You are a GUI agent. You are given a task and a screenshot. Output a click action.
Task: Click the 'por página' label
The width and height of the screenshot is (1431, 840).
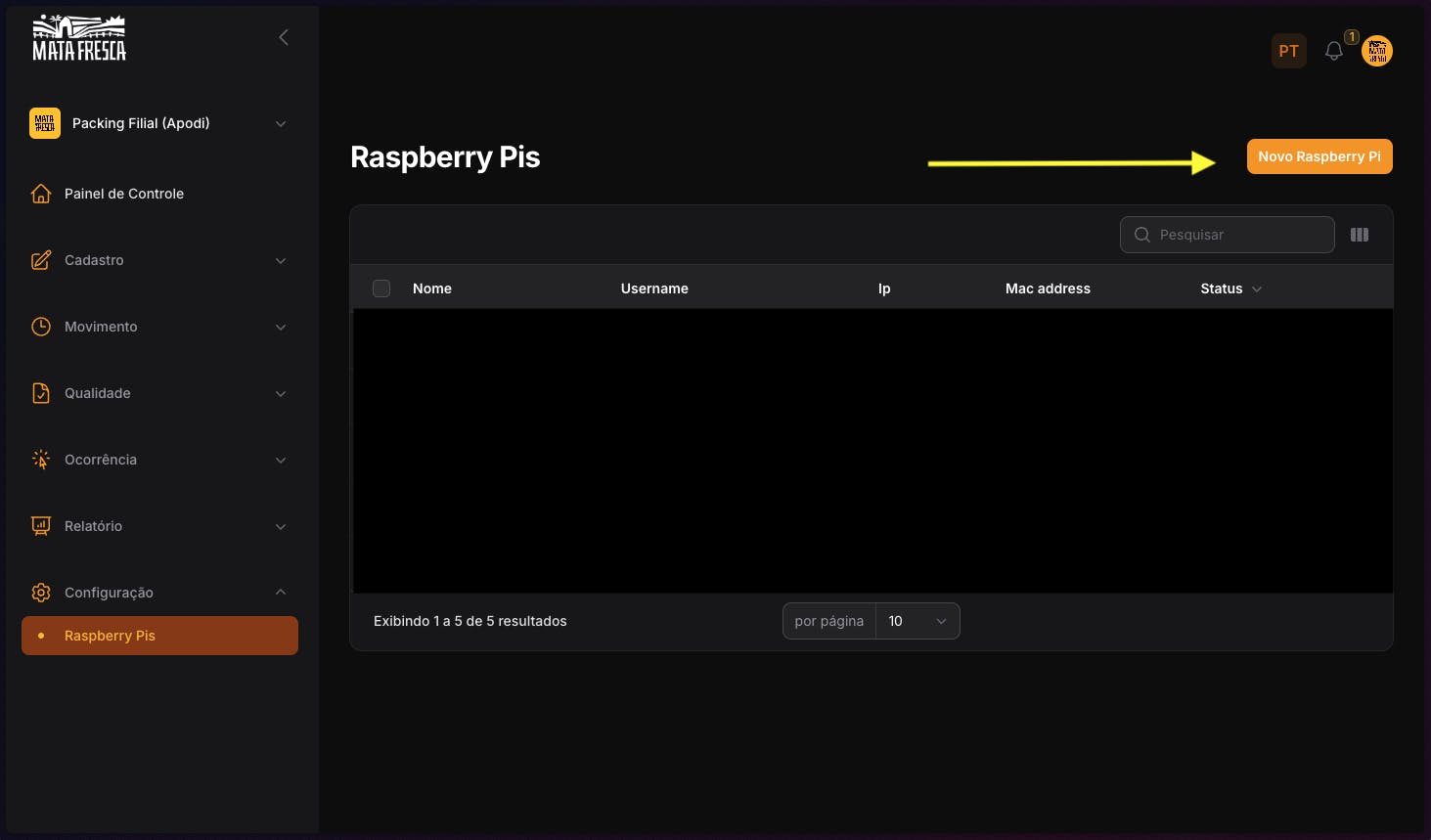(829, 621)
